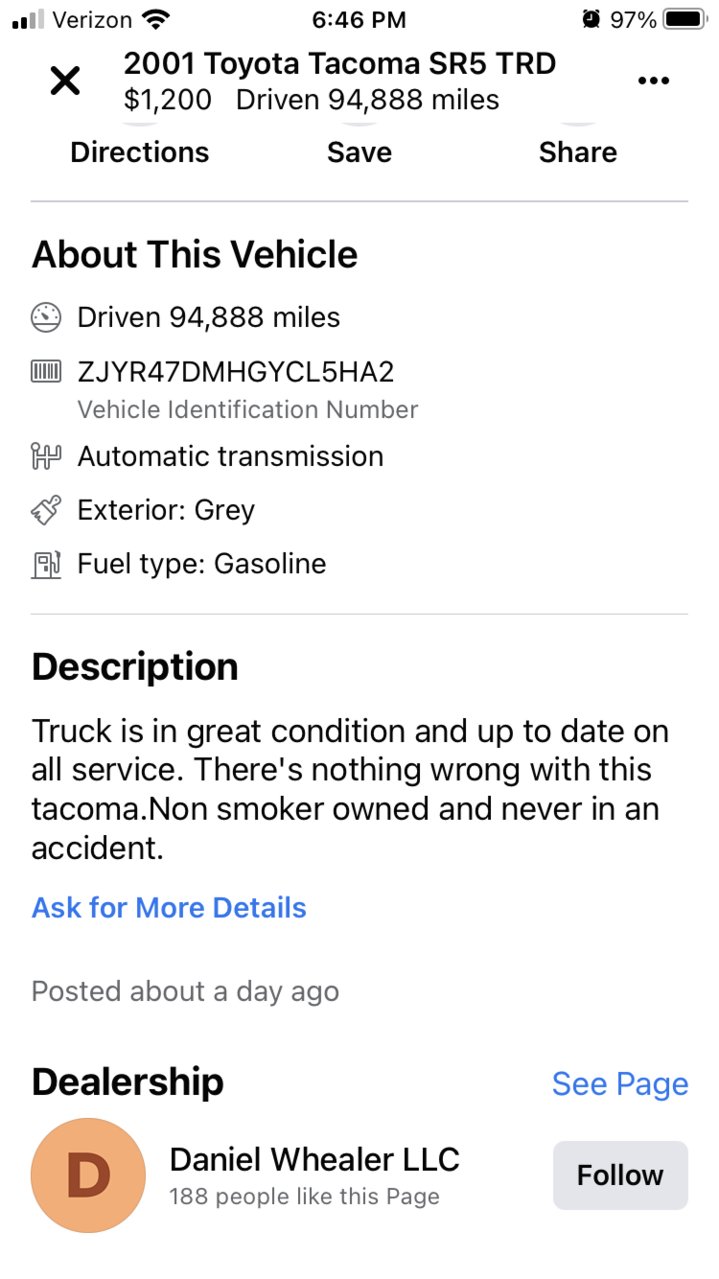Tap the paint brush exterior color icon

point(47,511)
